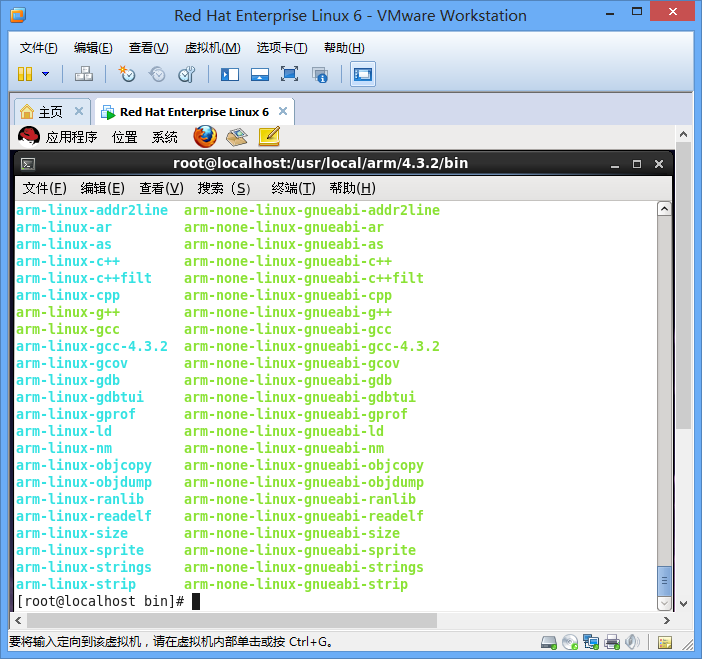Click the message log status icon
The width and height of the screenshot is (702, 659).
point(665,642)
